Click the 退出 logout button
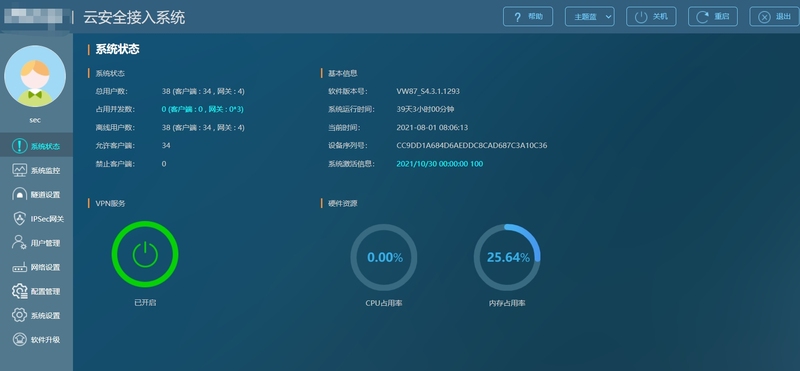This screenshot has width=800, height=371. pyautogui.click(x=774, y=17)
